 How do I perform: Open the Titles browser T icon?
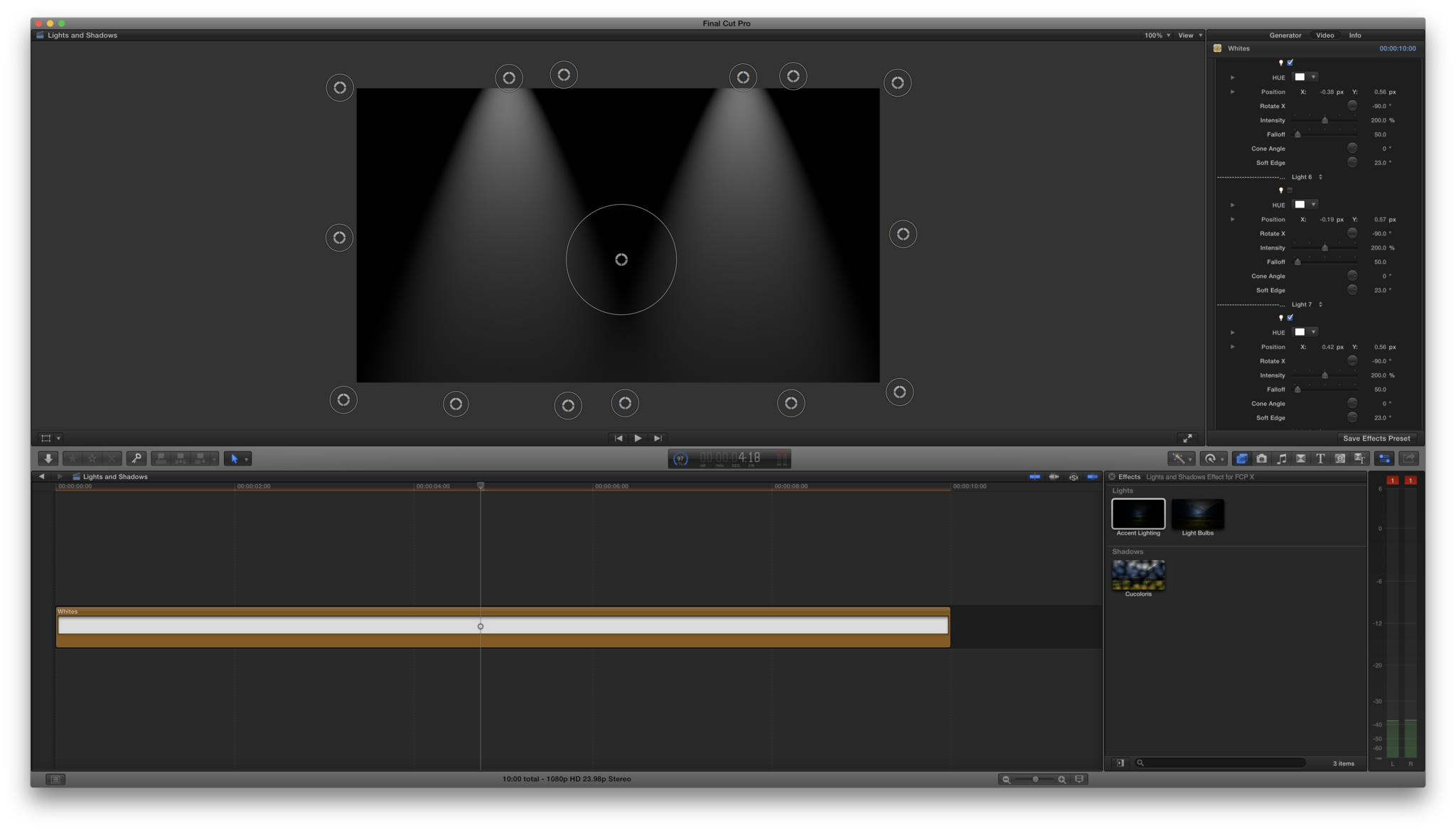[1320, 459]
